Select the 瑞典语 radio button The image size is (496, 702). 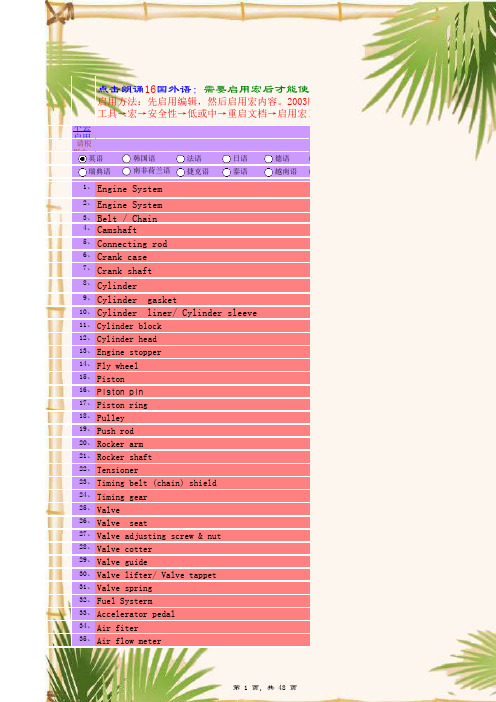click(82, 172)
